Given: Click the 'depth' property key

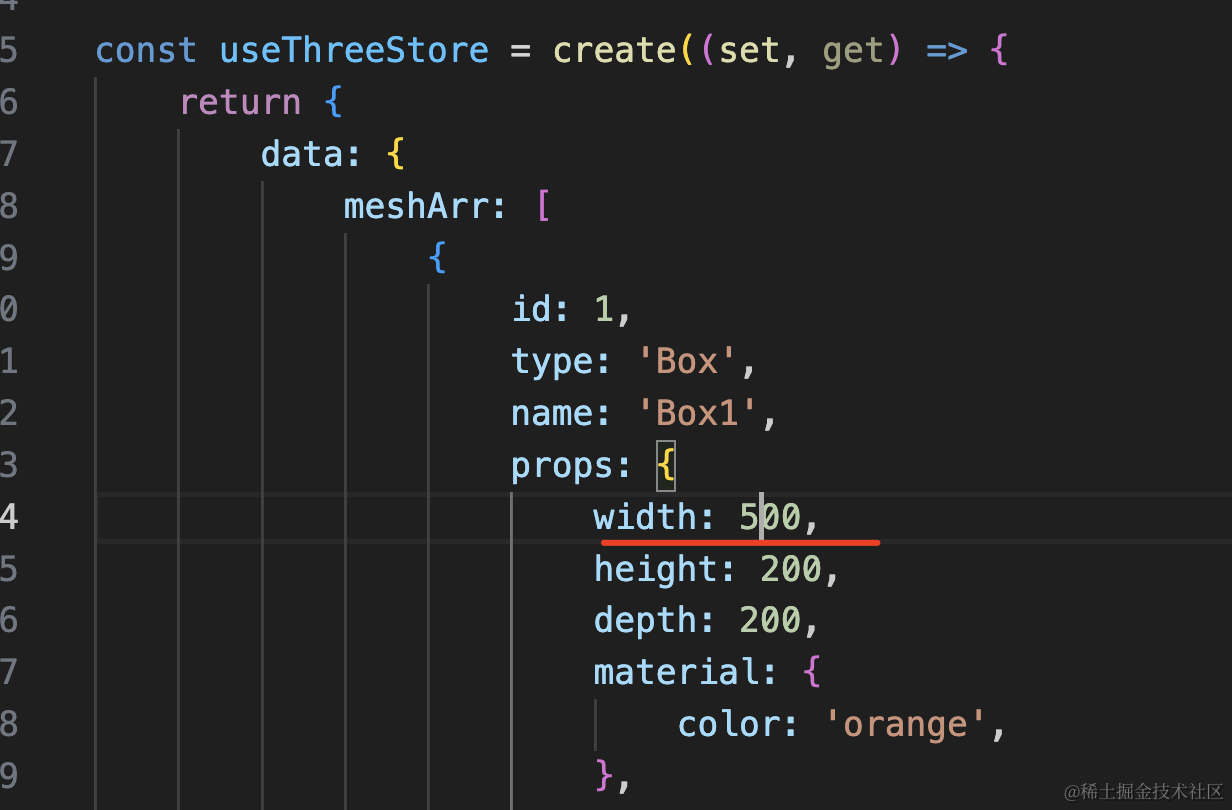Looking at the screenshot, I should [x=645, y=621].
